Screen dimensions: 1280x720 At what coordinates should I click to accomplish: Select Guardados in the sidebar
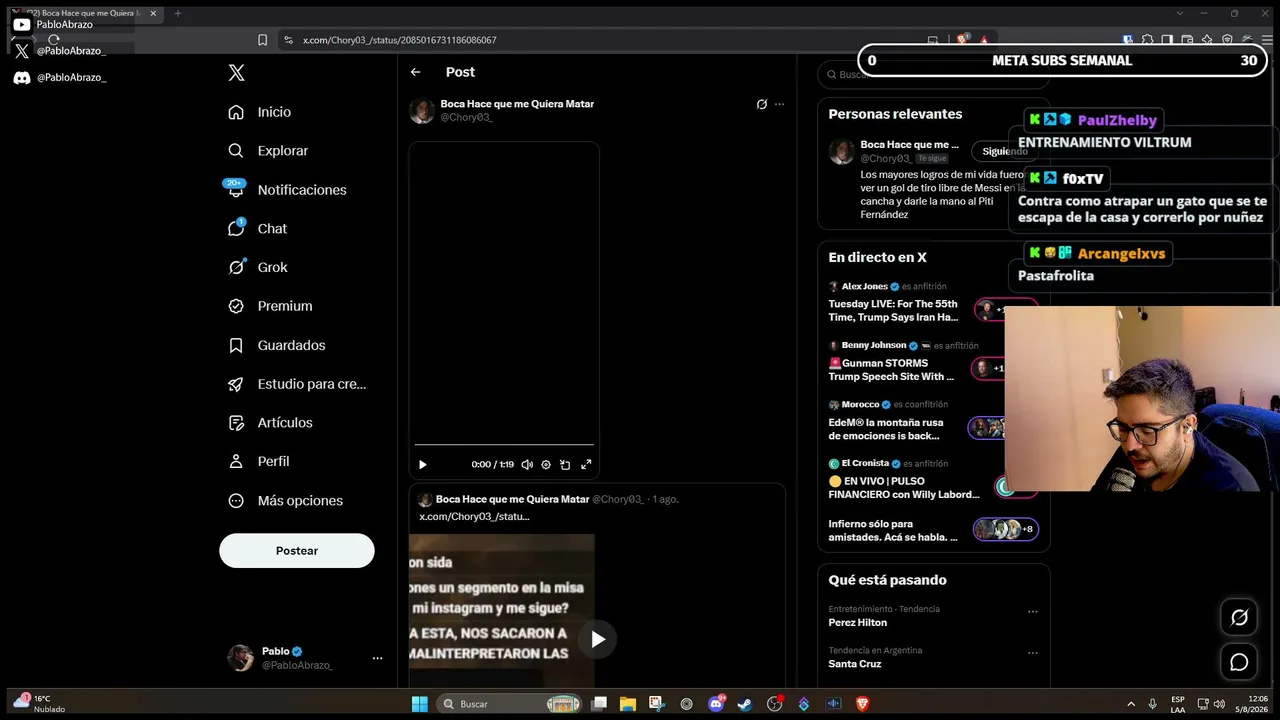click(291, 345)
